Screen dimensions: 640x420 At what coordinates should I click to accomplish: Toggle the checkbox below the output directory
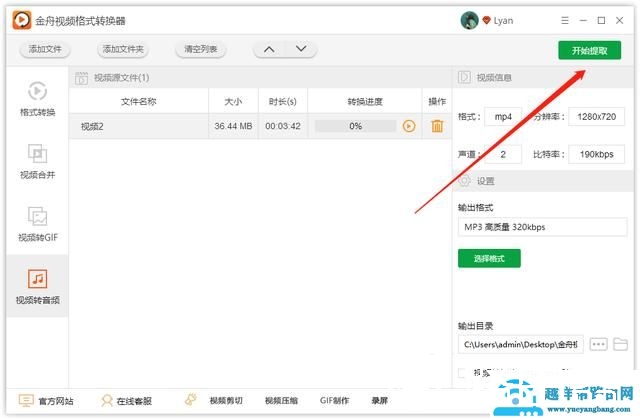462,373
